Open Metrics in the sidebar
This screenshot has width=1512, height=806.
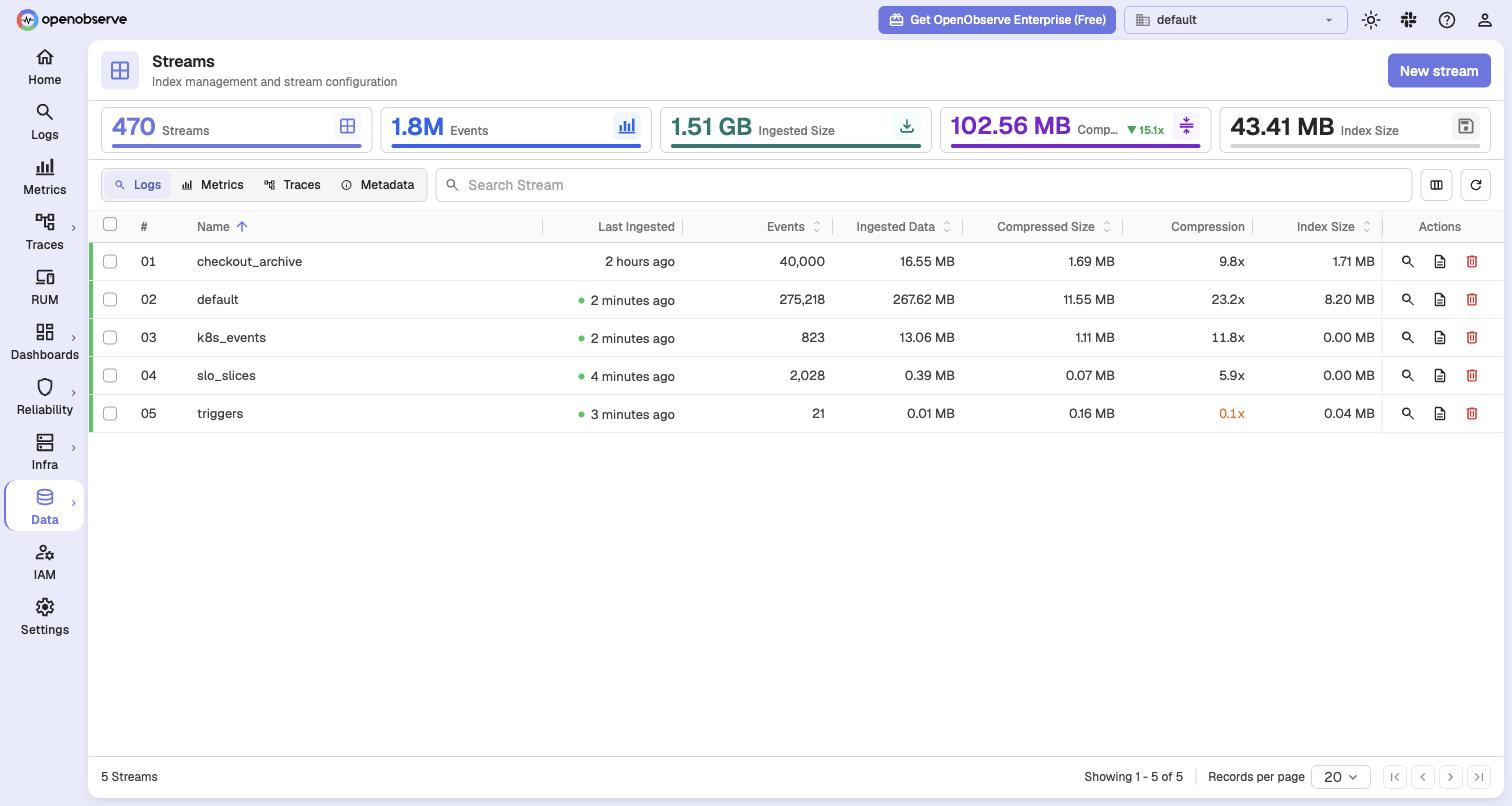[x=44, y=177]
